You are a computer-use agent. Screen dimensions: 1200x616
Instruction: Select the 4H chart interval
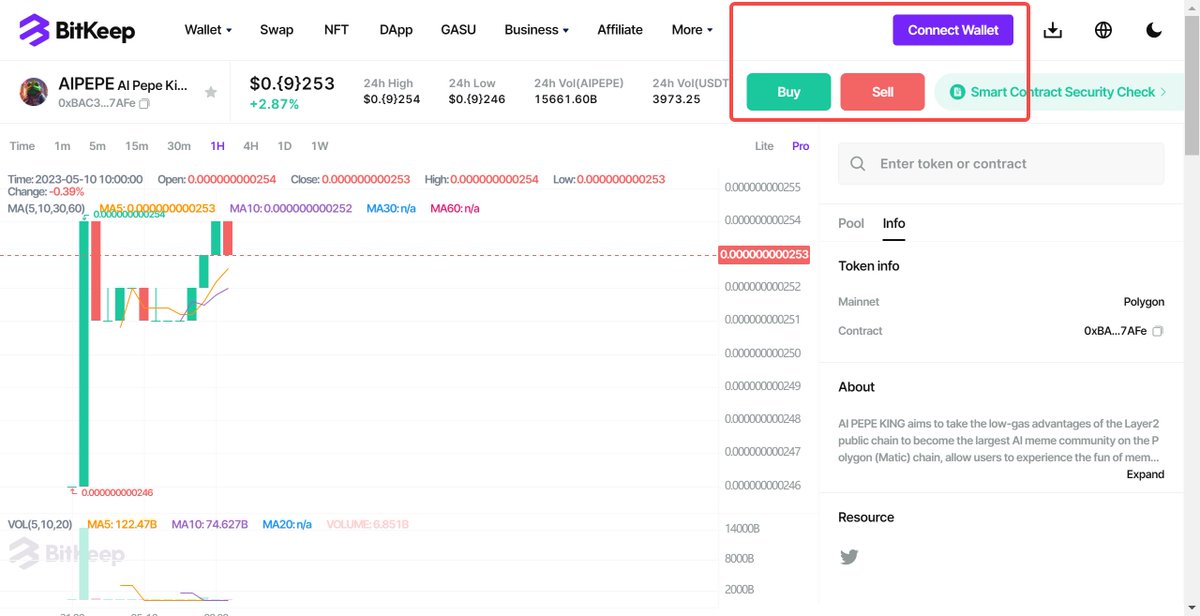click(x=251, y=146)
